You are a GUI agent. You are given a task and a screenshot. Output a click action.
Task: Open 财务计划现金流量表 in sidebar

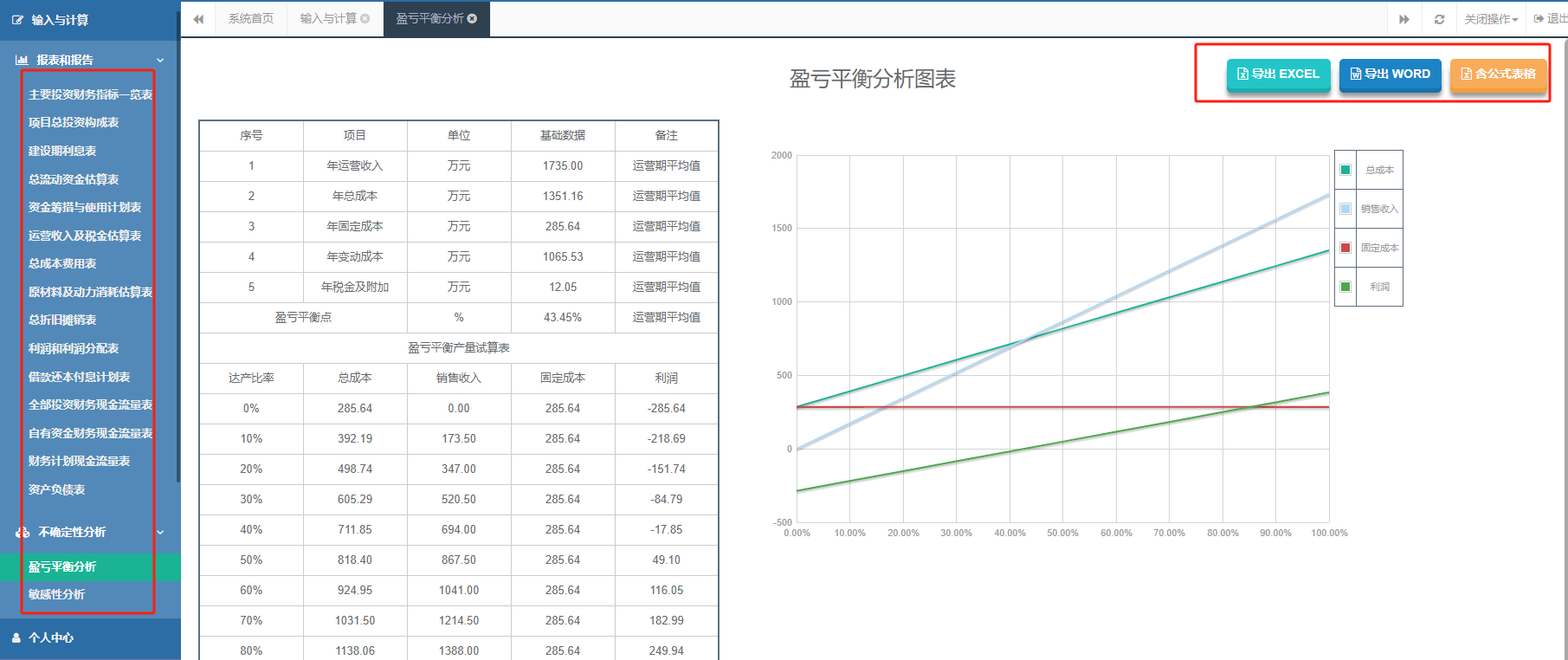[79, 462]
